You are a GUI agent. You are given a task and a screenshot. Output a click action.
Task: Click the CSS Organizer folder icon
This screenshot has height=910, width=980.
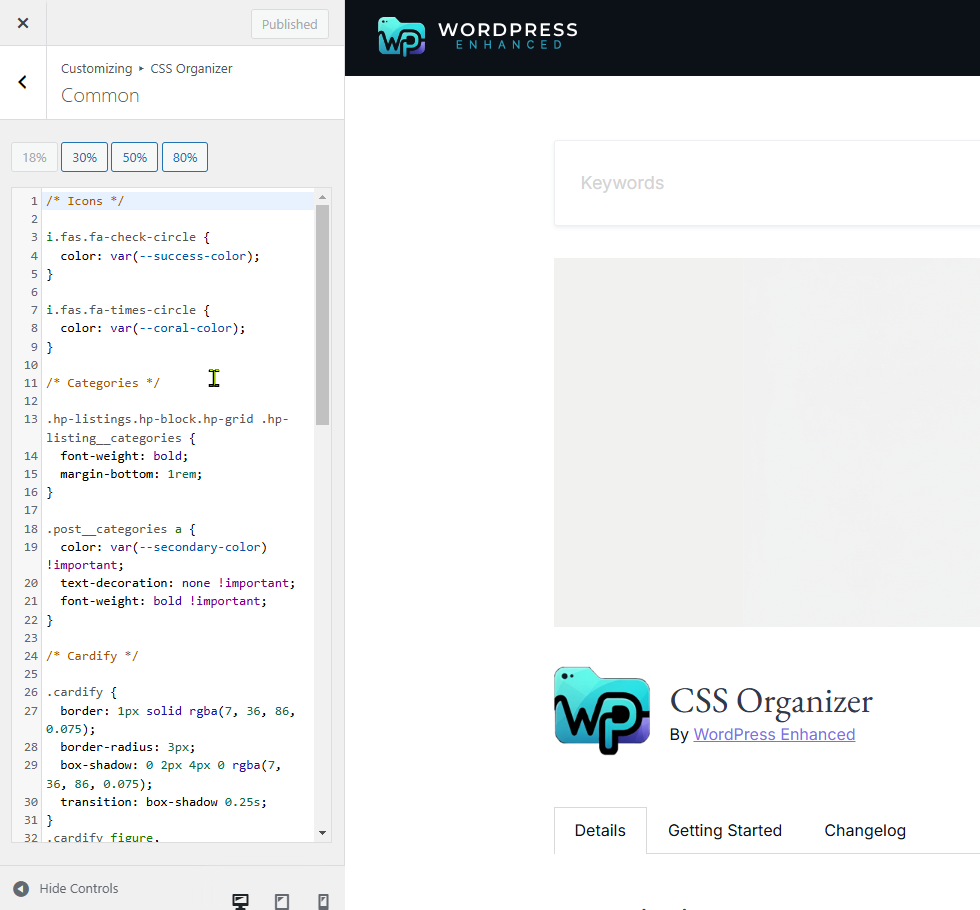pyautogui.click(x=601, y=710)
